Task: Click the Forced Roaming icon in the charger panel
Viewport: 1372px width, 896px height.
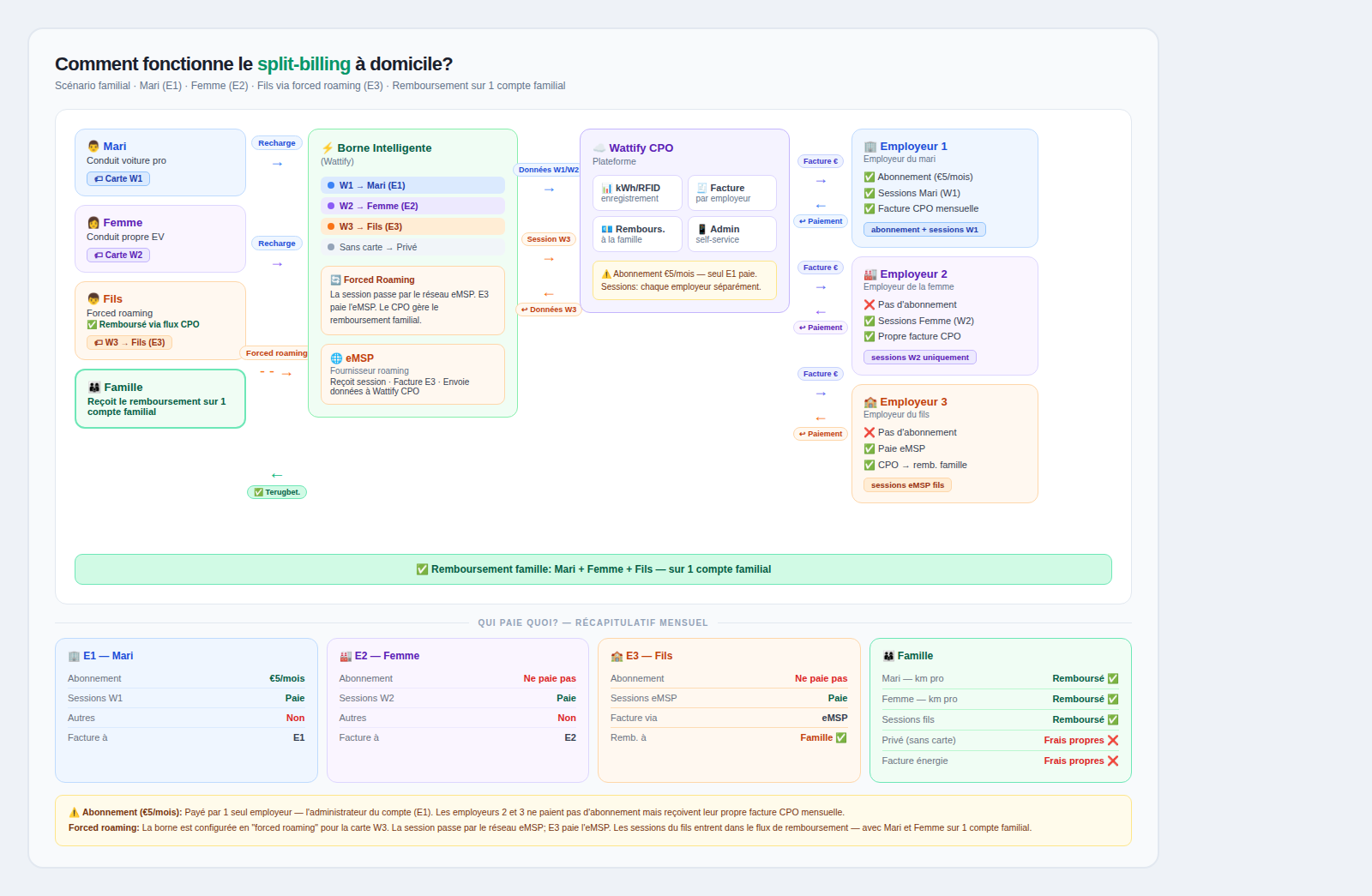Action: pos(335,280)
